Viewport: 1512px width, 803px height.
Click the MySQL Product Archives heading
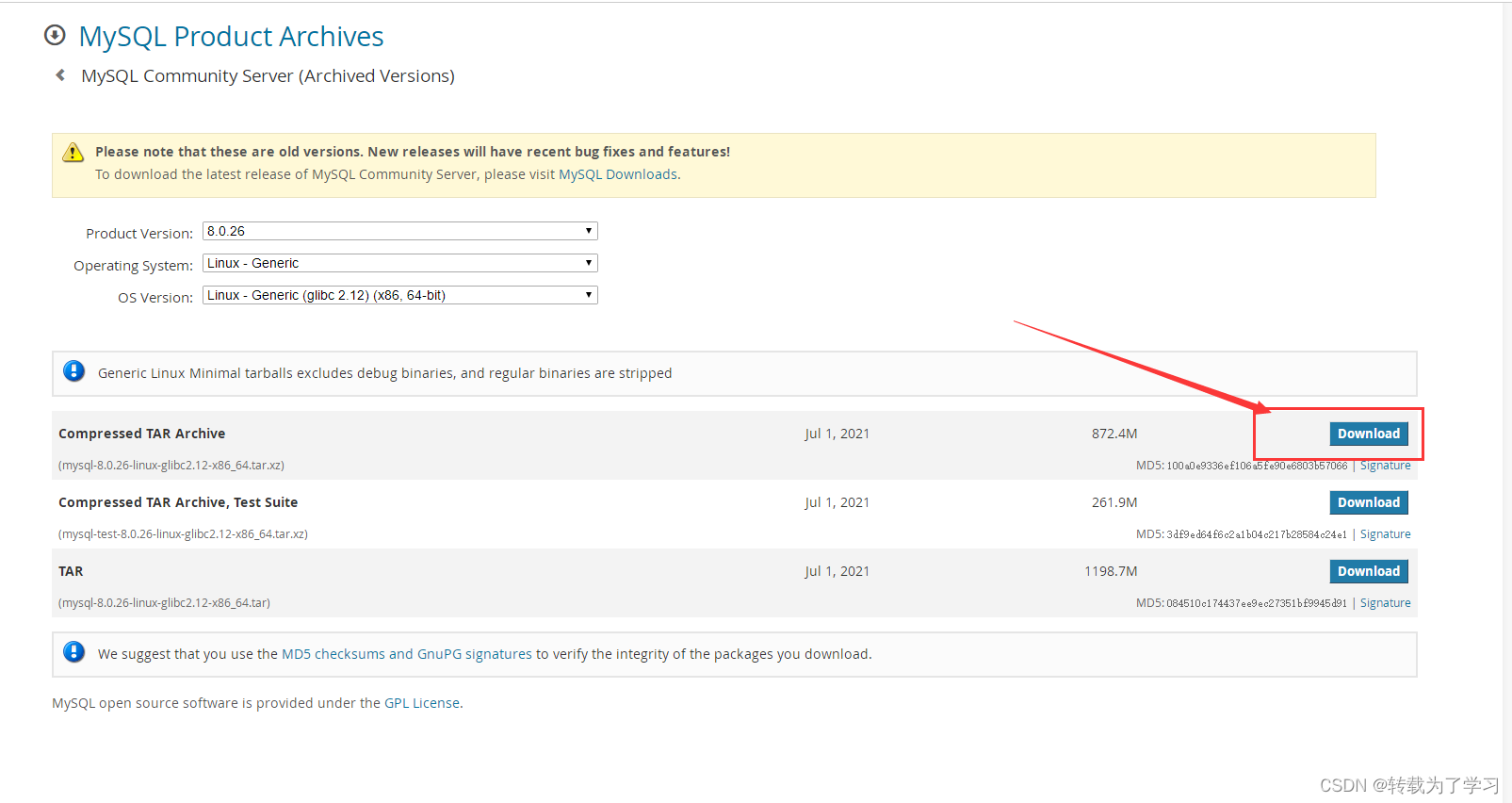pos(231,36)
